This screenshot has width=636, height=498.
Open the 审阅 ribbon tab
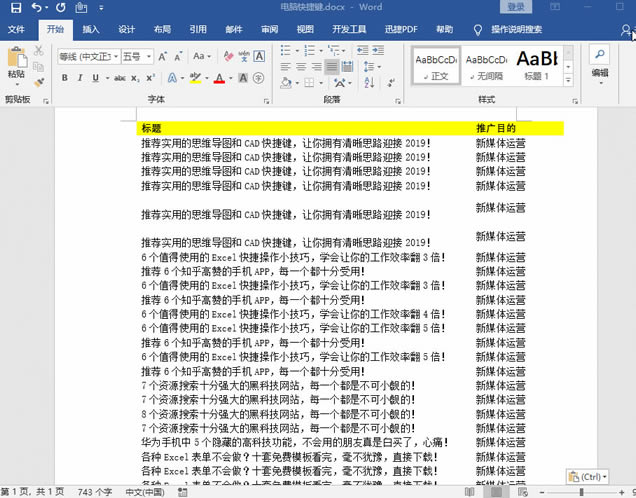point(269,30)
